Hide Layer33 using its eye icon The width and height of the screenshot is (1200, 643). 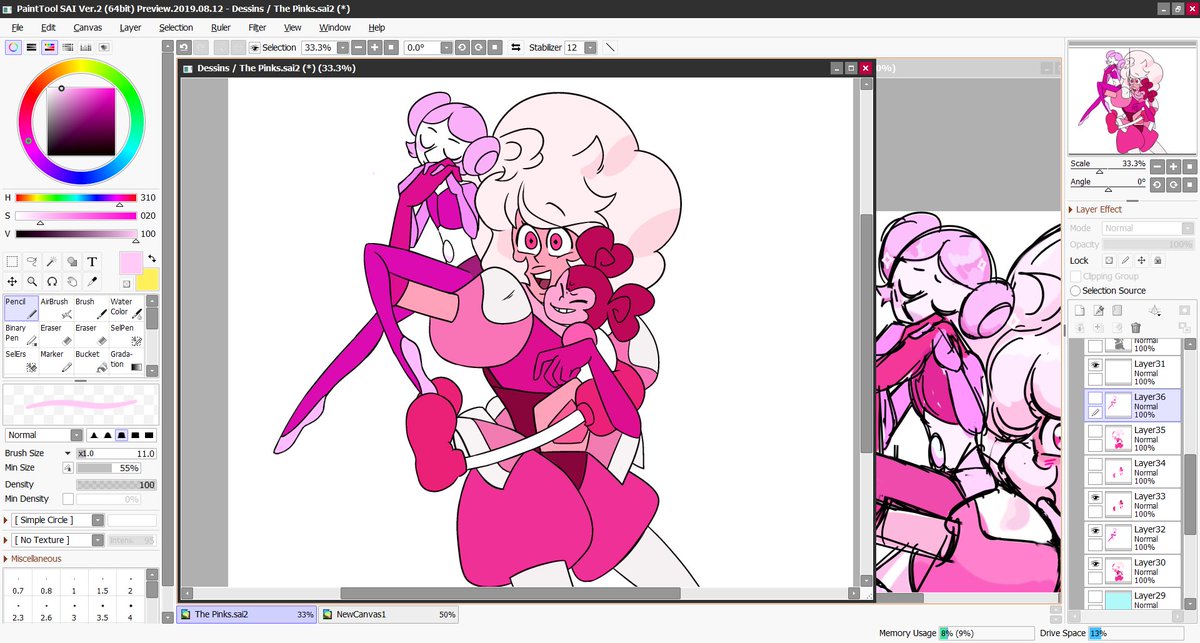pos(1095,497)
